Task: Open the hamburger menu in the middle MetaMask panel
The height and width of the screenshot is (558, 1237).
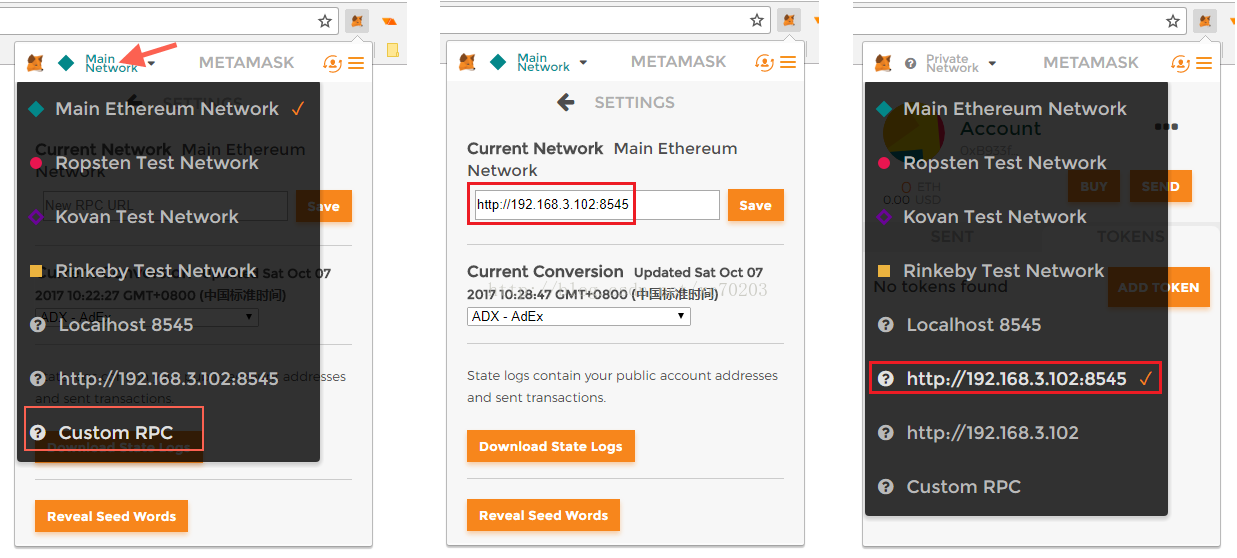Action: (x=788, y=62)
